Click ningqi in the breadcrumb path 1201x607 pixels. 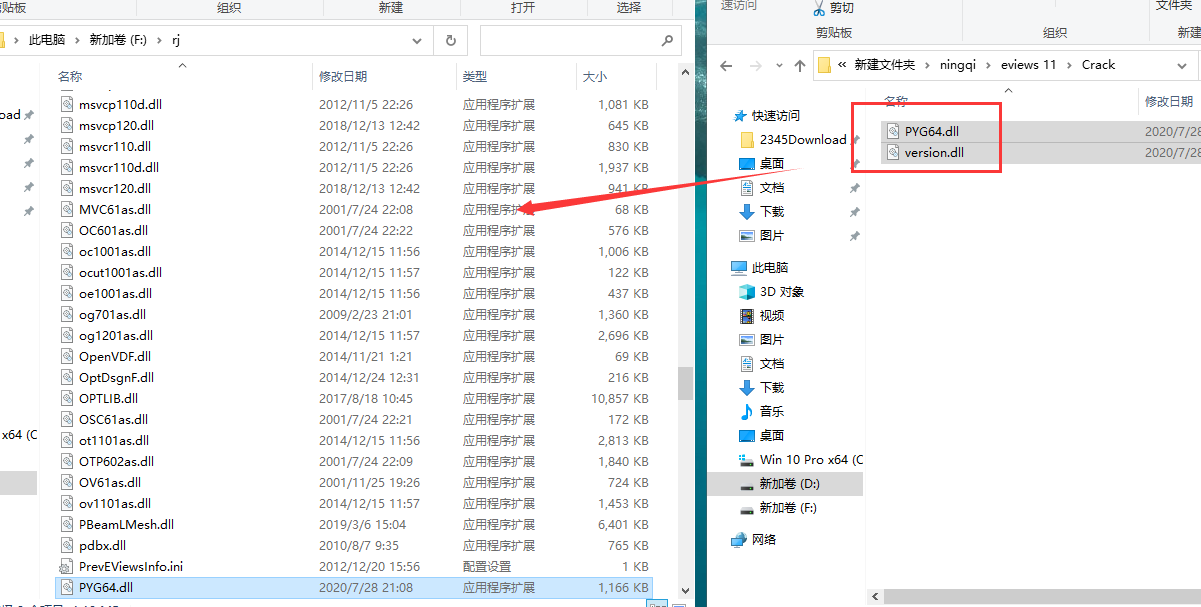(962, 65)
